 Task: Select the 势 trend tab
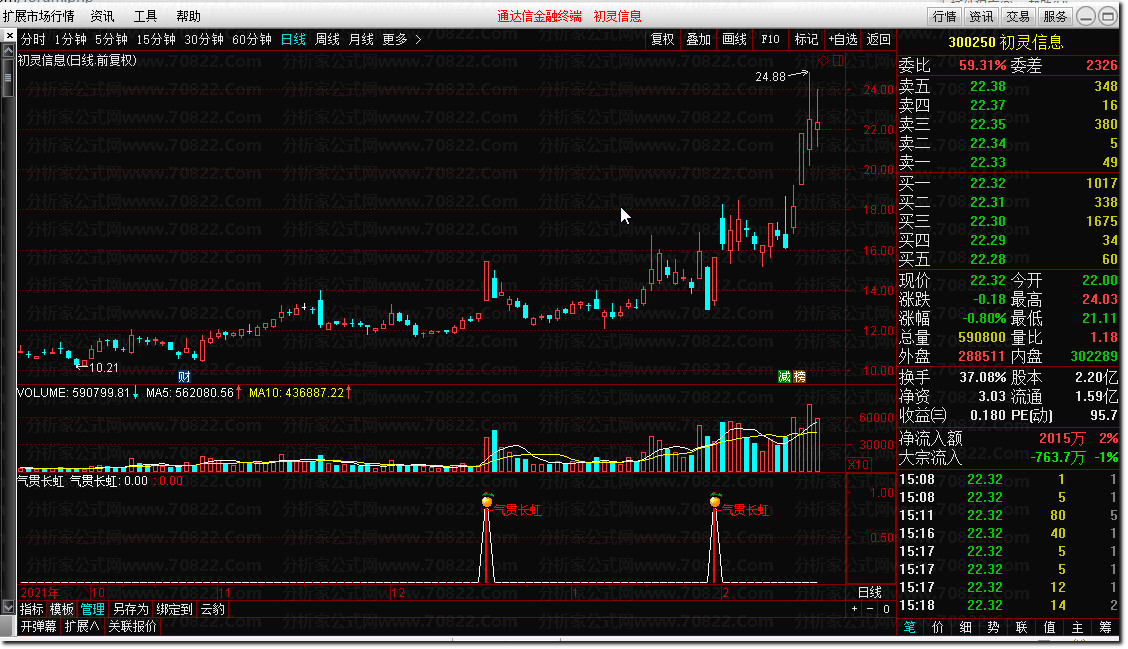(993, 627)
